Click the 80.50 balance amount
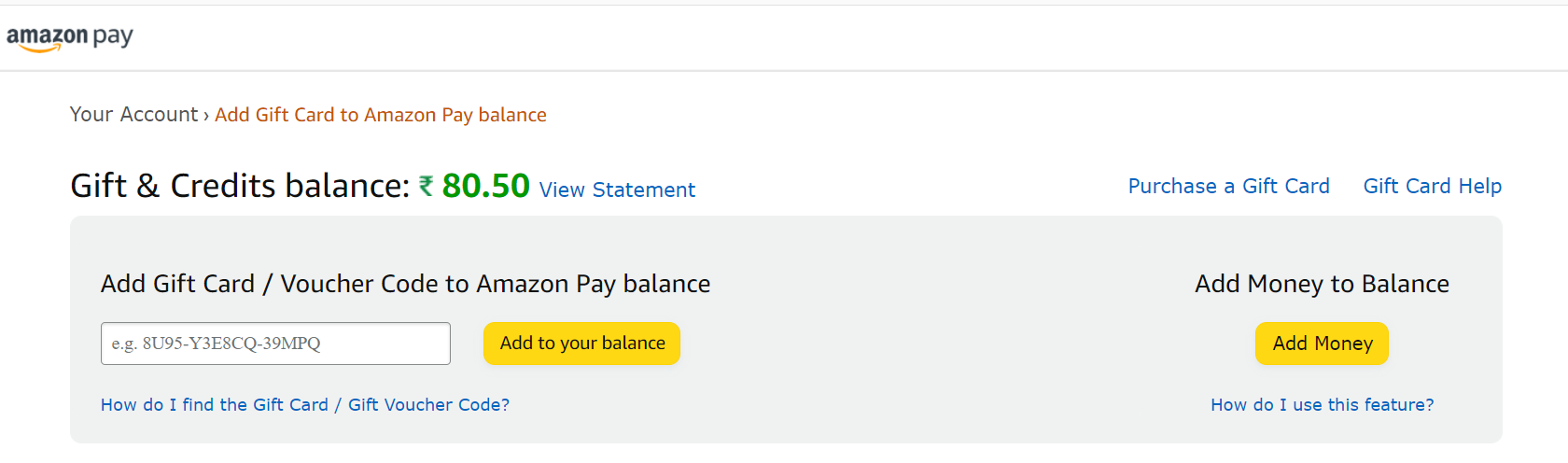 click(485, 186)
